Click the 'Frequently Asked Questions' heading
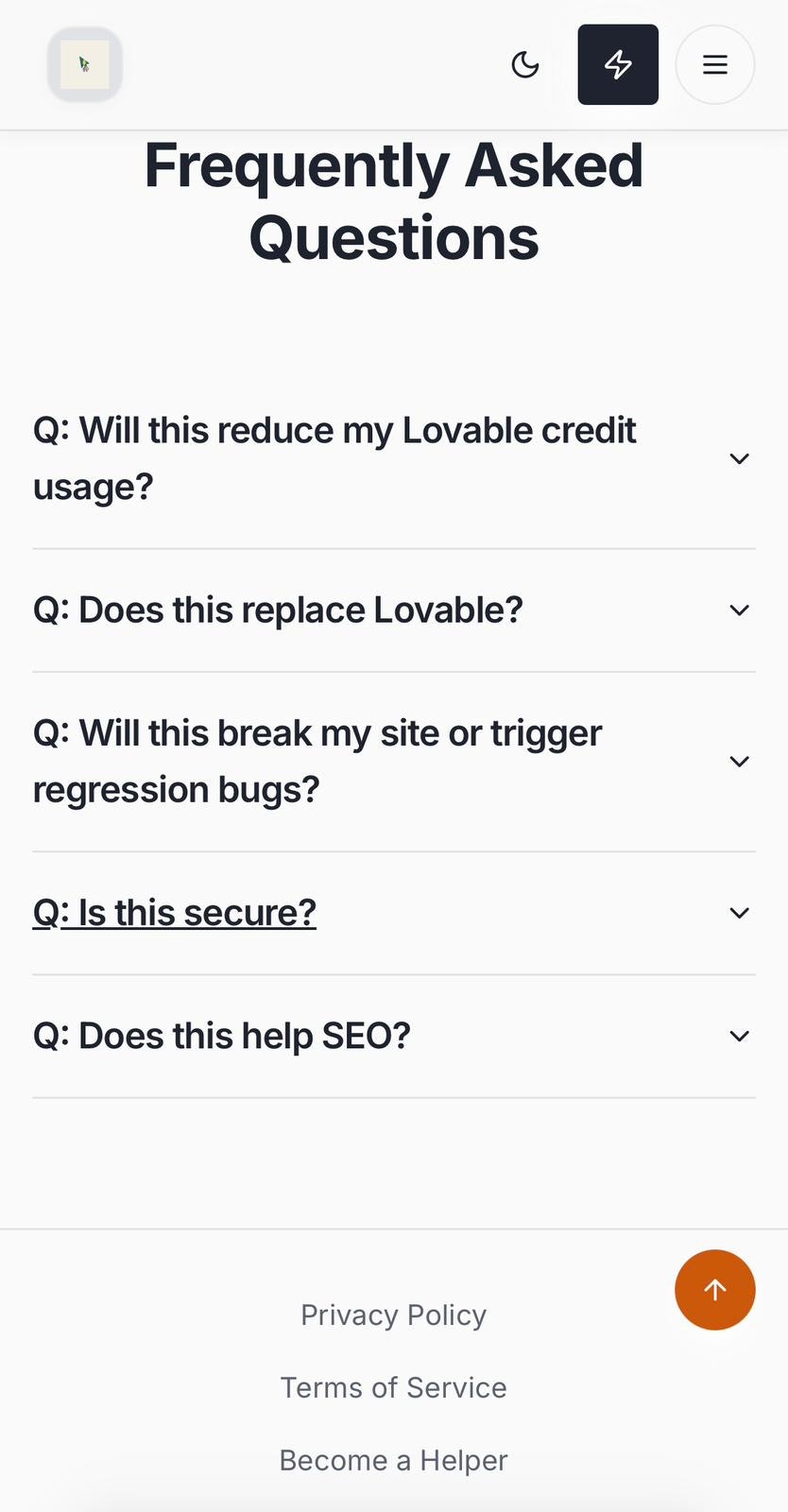Image resolution: width=788 pixels, height=1512 pixels. (393, 201)
